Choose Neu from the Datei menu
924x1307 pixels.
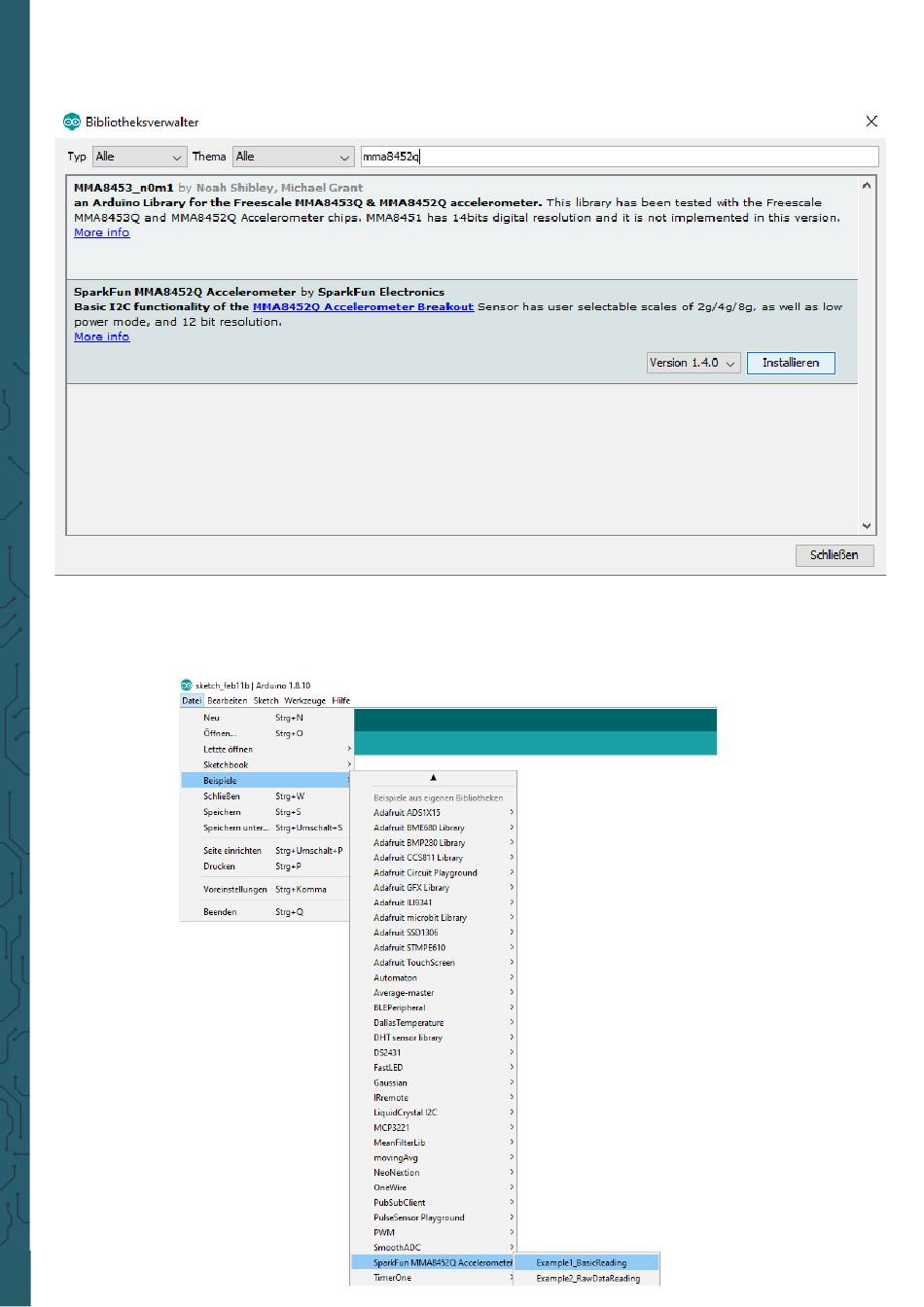click(266, 718)
